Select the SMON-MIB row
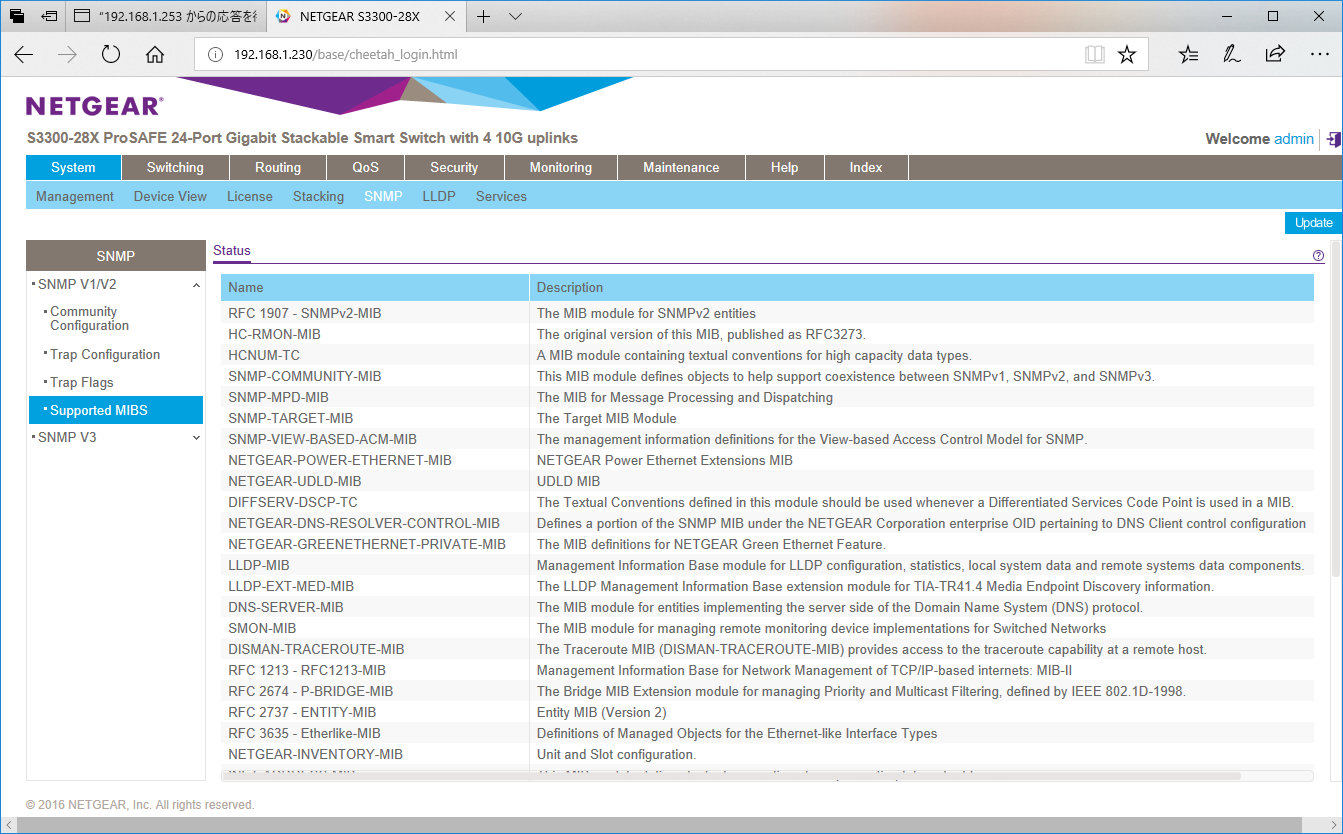 [767, 628]
